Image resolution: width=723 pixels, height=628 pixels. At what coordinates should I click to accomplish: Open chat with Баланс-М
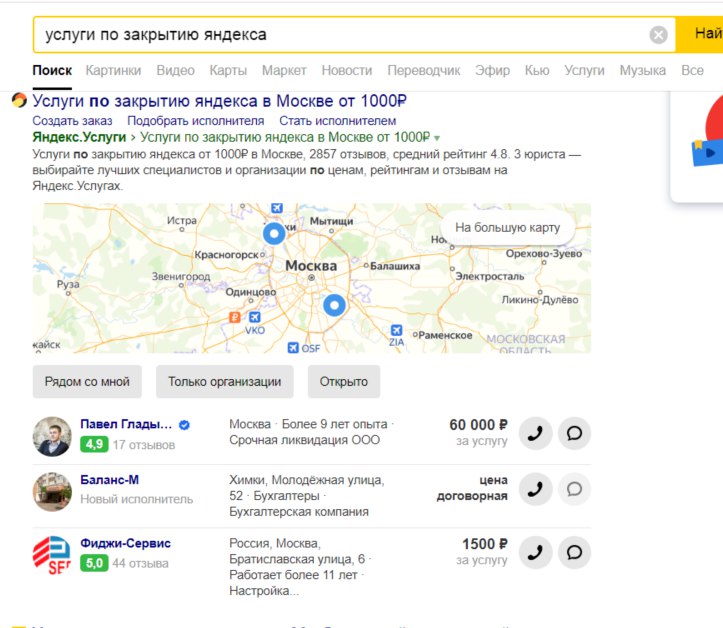click(x=574, y=489)
